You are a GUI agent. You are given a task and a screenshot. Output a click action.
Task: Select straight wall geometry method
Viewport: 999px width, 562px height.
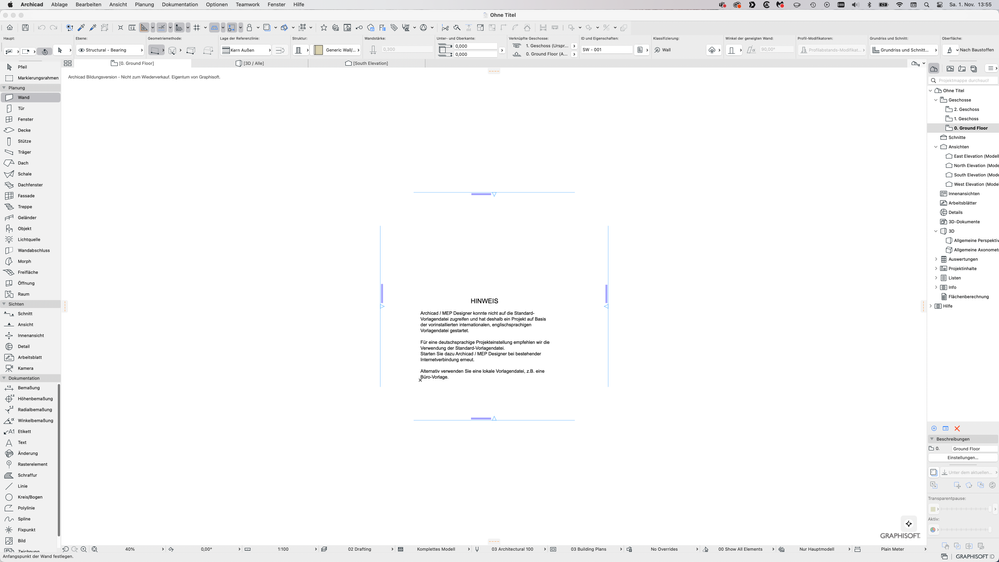[155, 50]
